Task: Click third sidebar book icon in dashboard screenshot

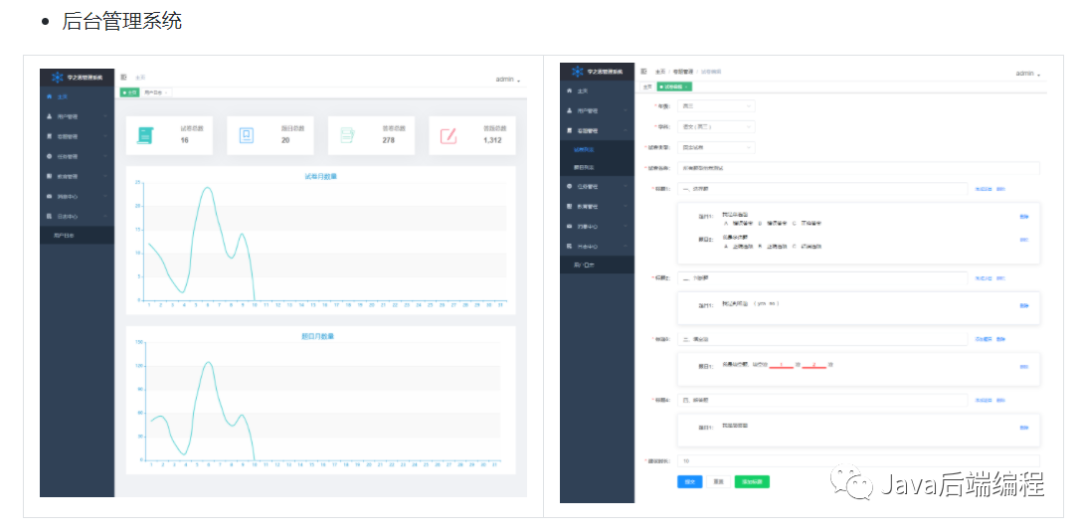Action: 50,136
